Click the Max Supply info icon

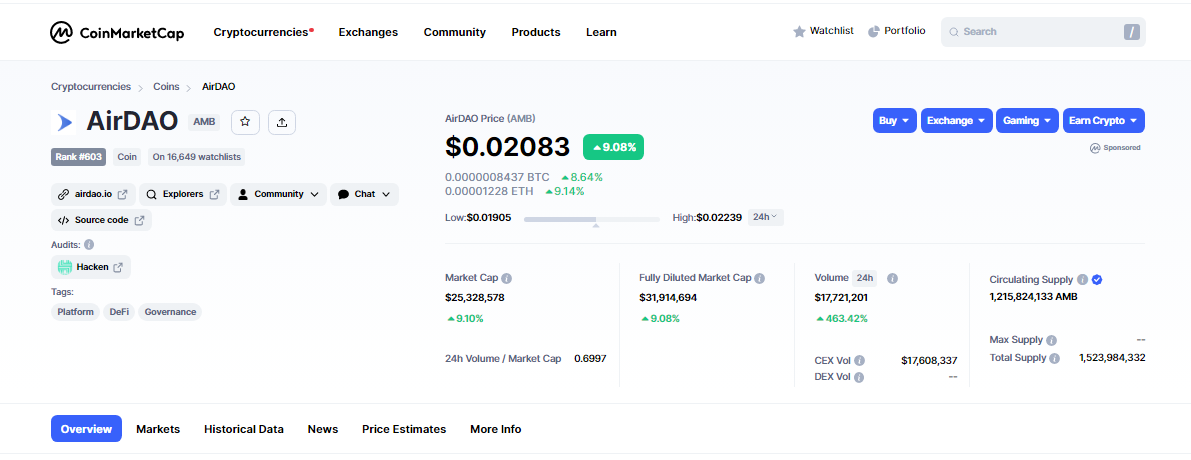[x=1051, y=340]
